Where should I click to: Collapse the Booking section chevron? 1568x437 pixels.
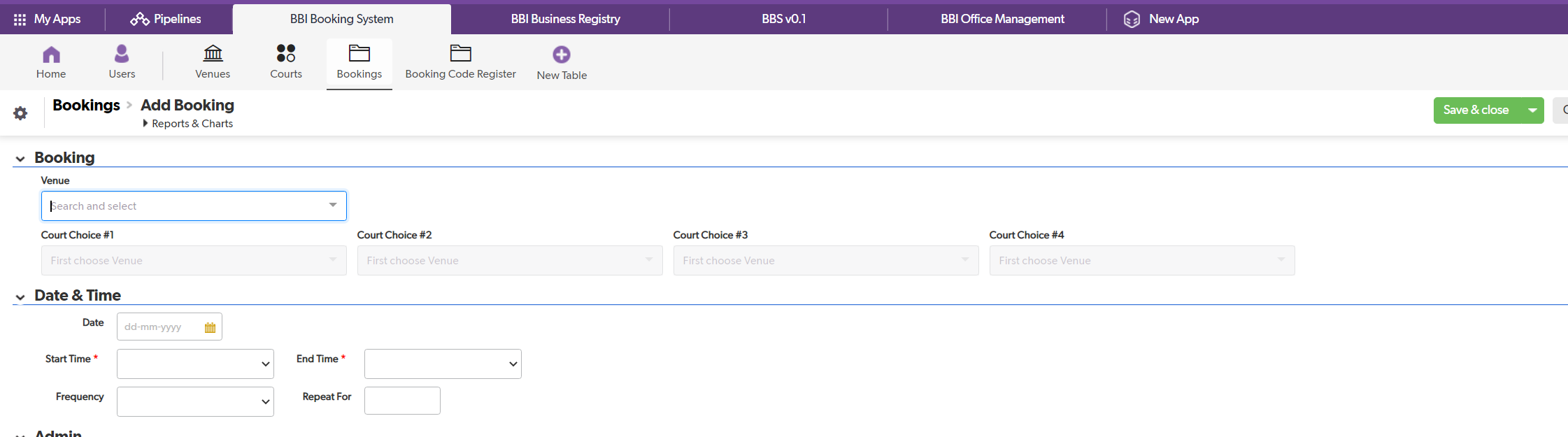tap(20, 159)
